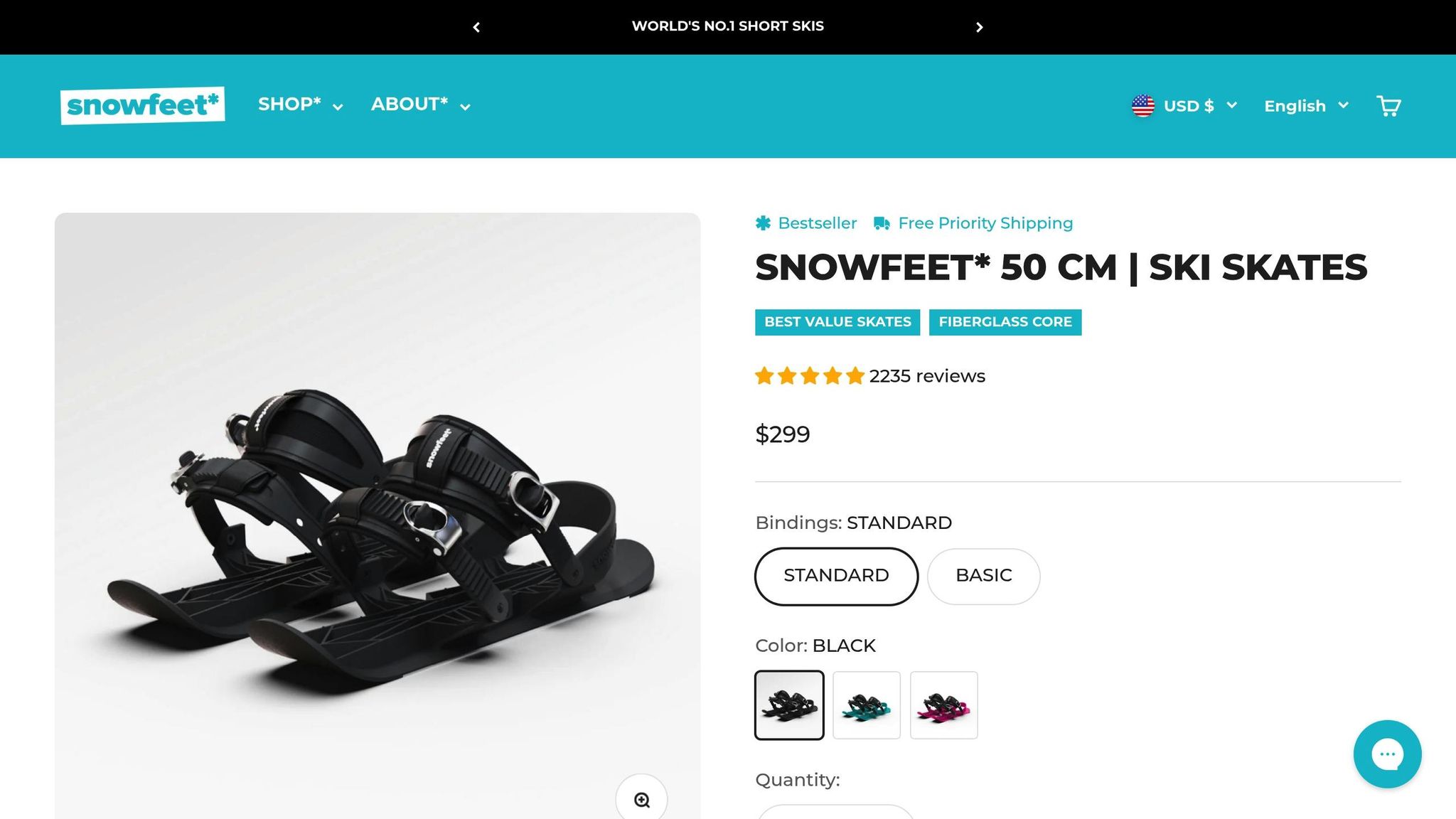Select the pink color swatch
The image size is (1456, 819).
(944, 705)
